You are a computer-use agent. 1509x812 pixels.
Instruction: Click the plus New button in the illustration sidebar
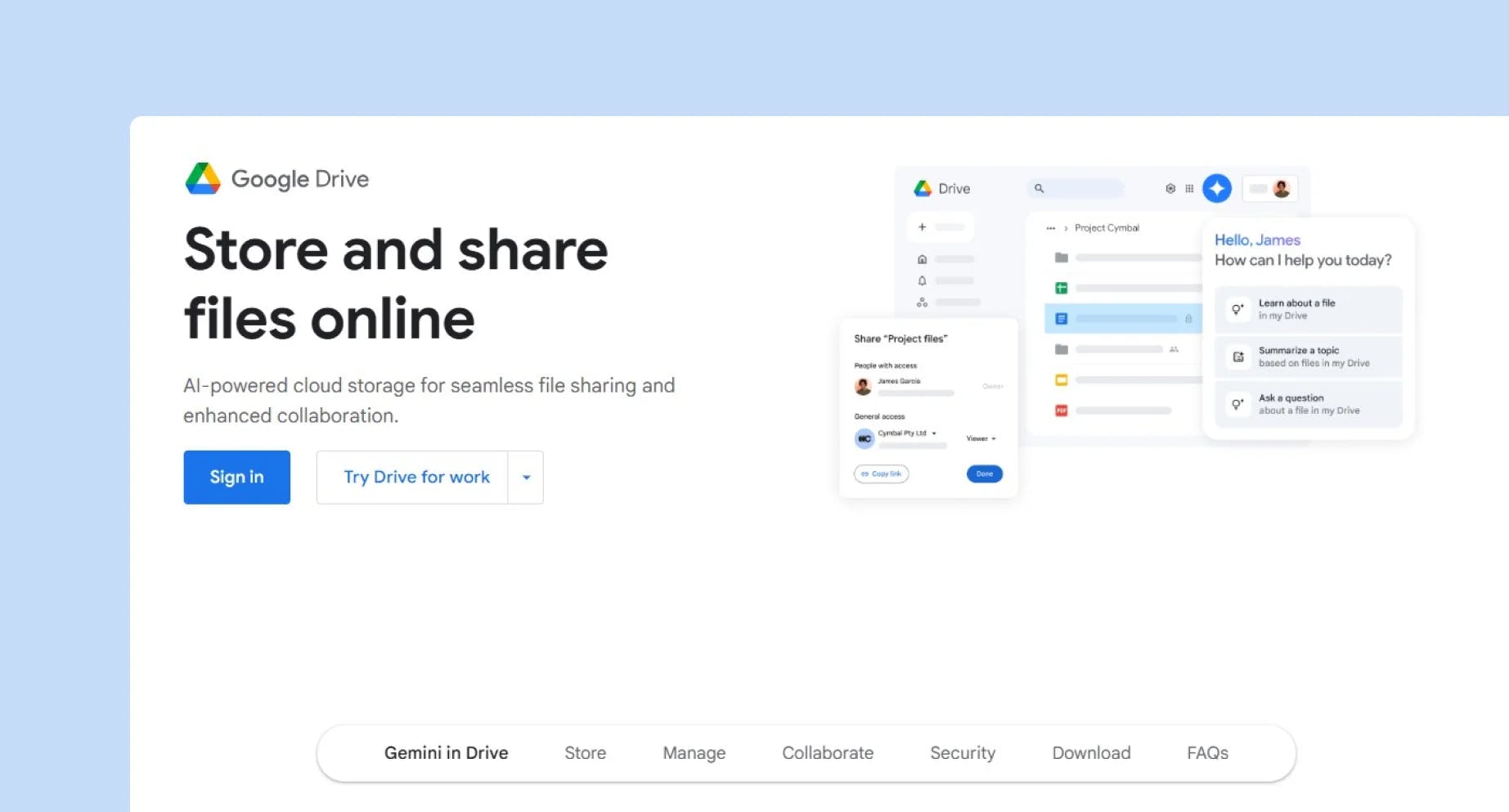(x=941, y=227)
